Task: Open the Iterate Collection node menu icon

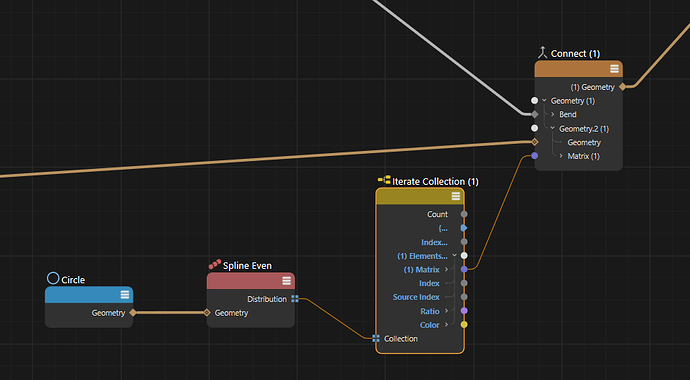Action: (455, 196)
